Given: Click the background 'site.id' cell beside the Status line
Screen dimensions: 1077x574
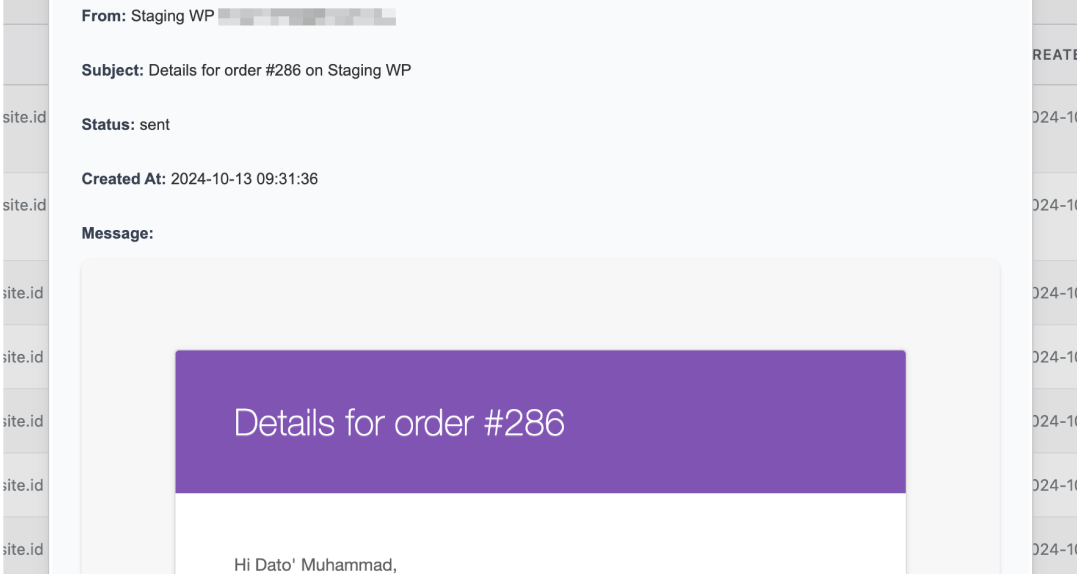Looking at the screenshot, I should tap(24, 117).
